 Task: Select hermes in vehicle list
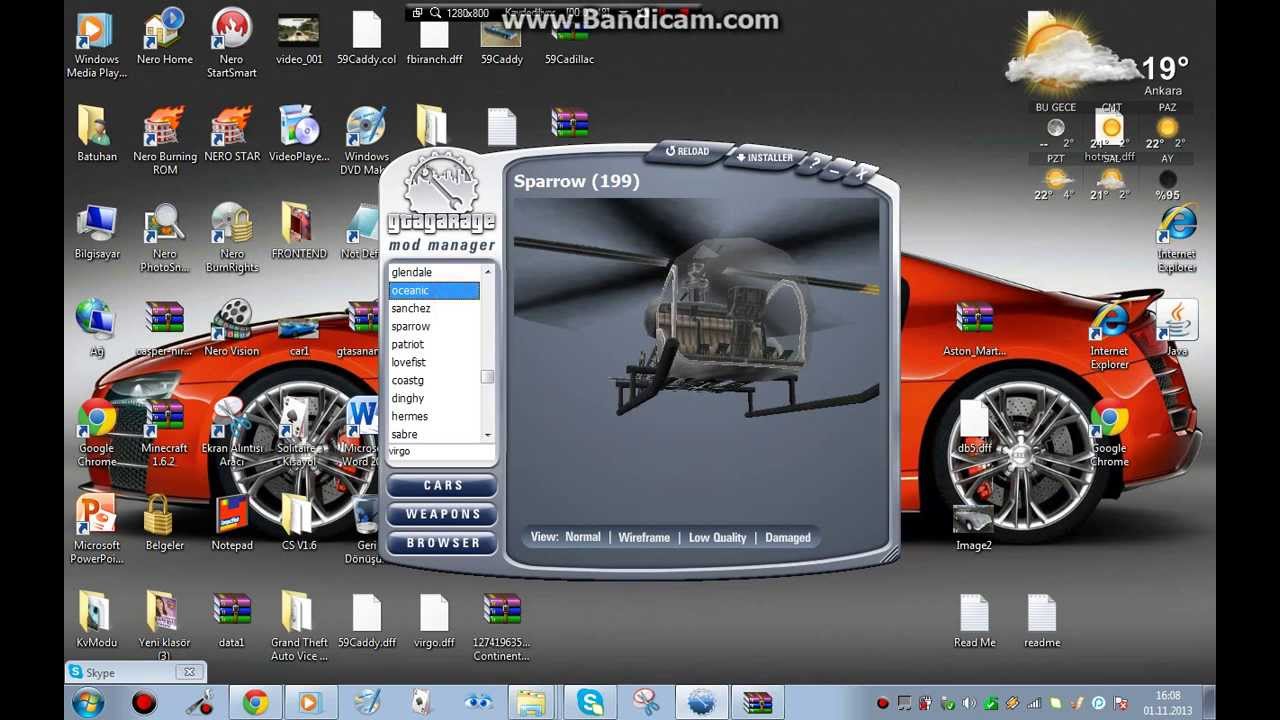434,416
